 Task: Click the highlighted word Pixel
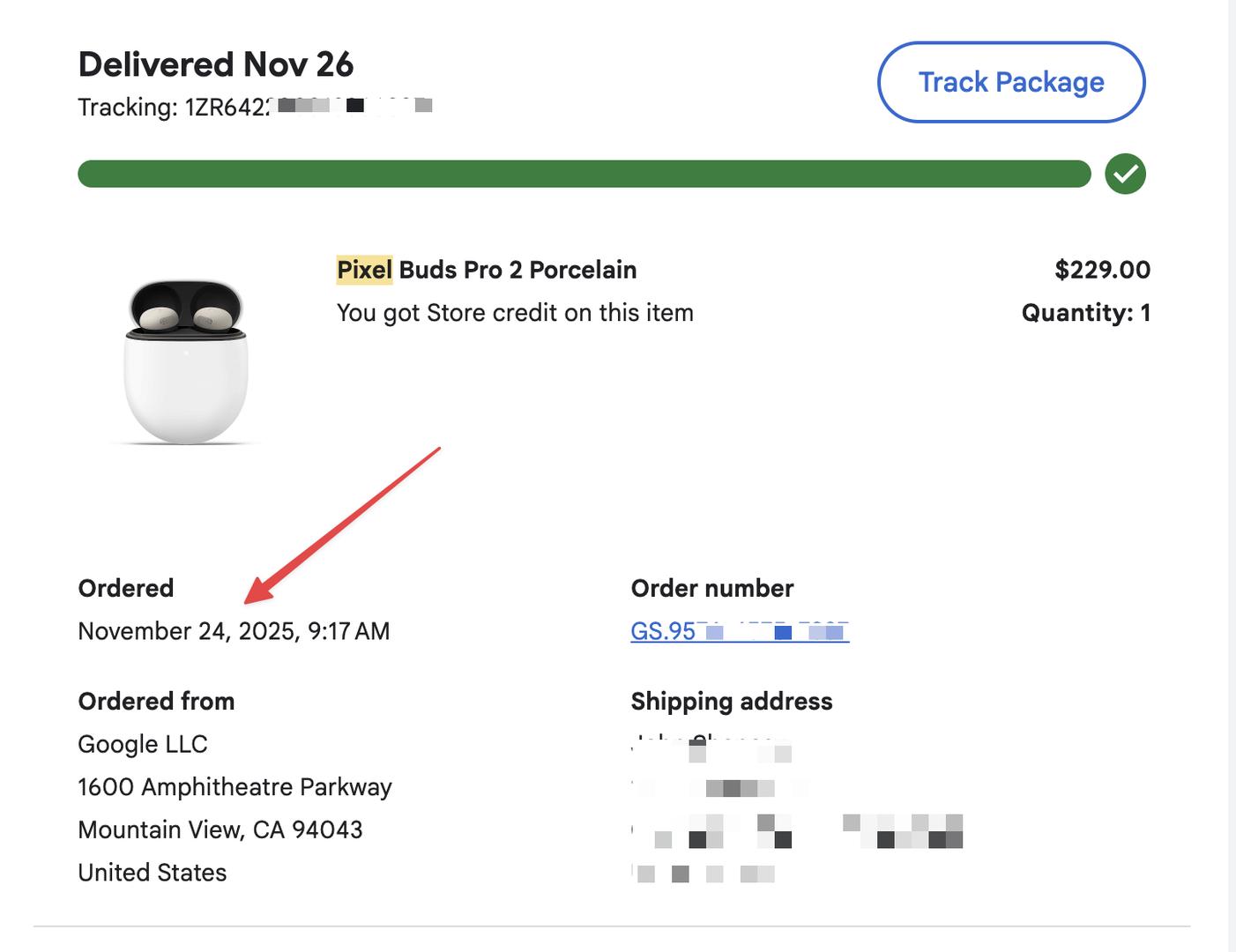364,270
